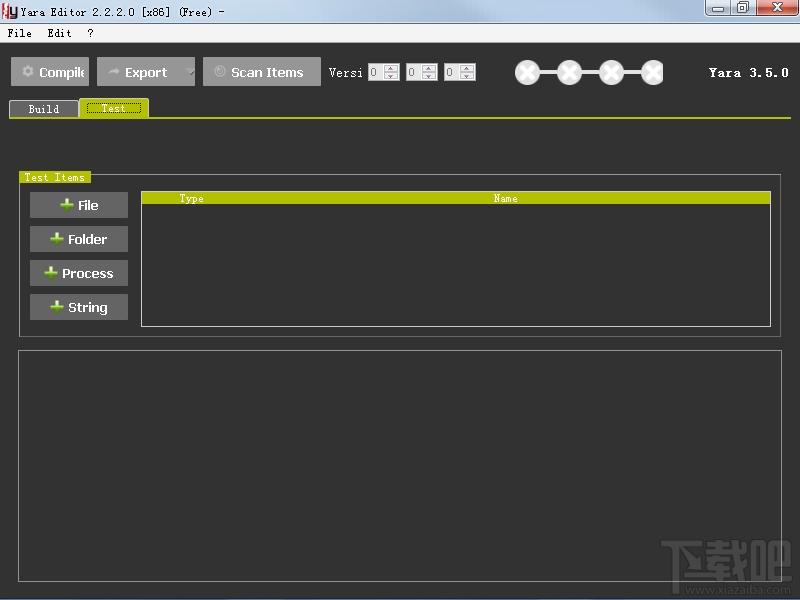Add a File test item

[79, 205]
